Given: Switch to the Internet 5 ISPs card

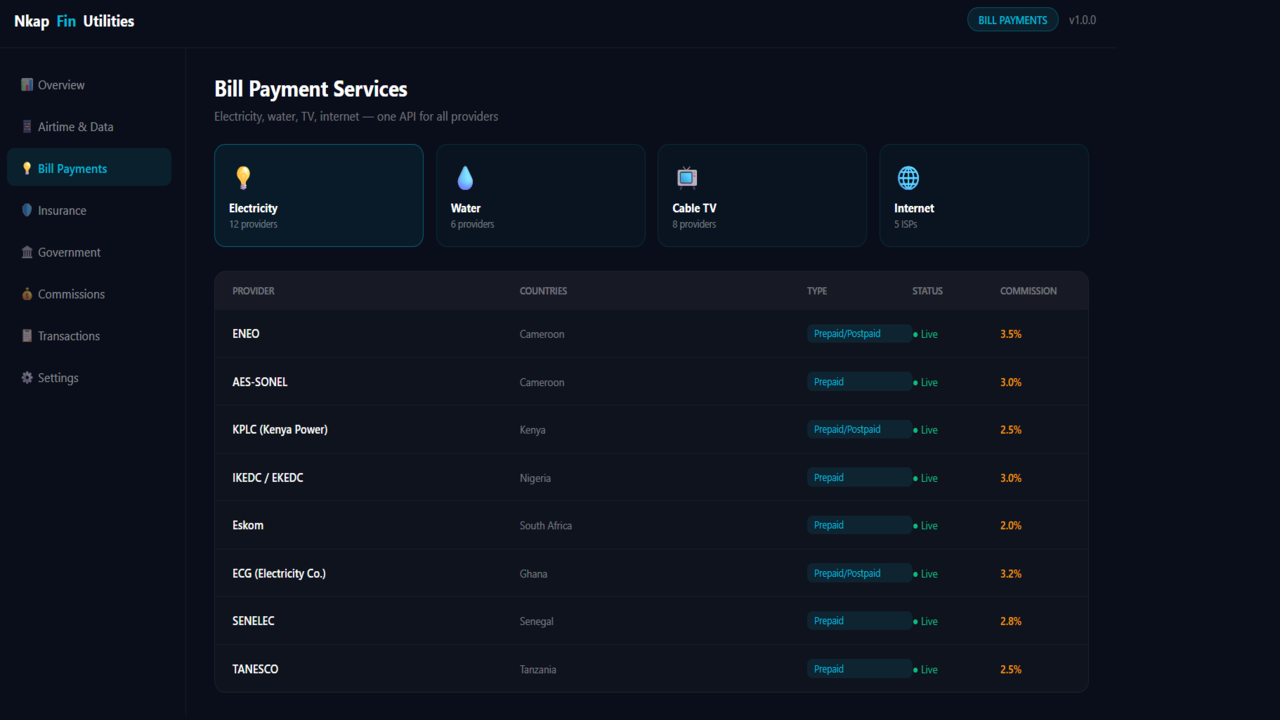Looking at the screenshot, I should pyautogui.click(x=984, y=195).
